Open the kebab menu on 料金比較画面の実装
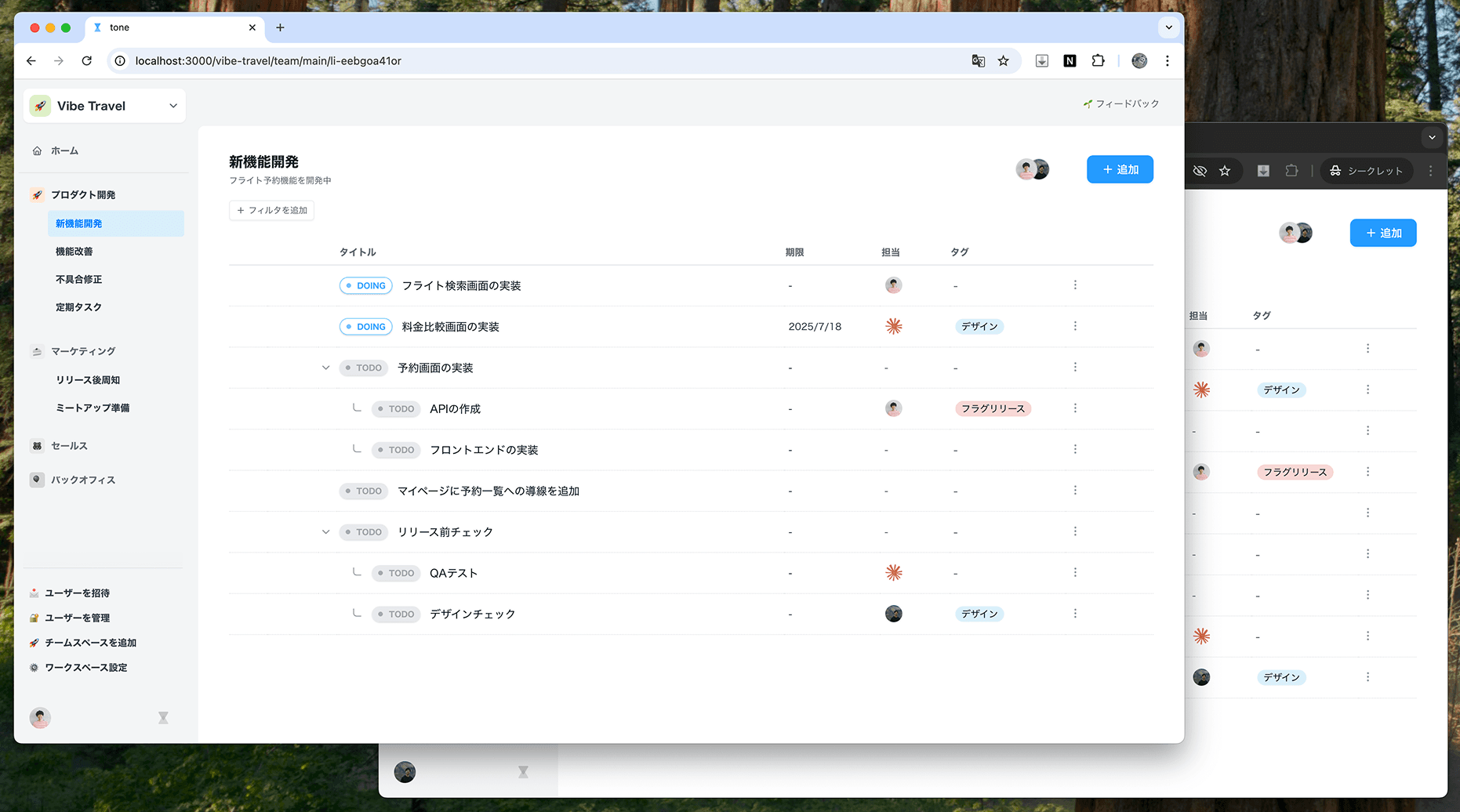This screenshot has width=1460, height=812. (x=1075, y=326)
